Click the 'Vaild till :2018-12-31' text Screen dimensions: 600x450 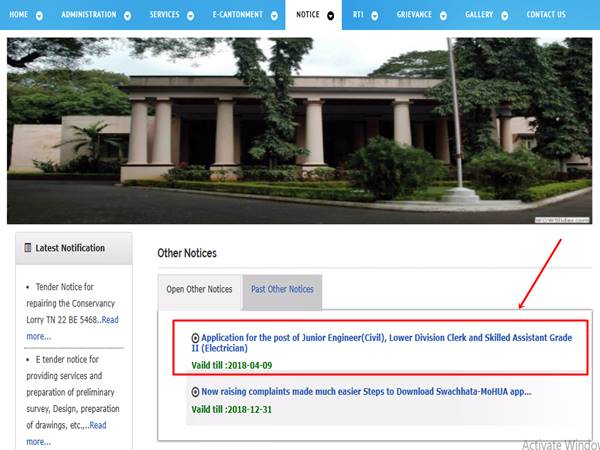[x=232, y=409]
